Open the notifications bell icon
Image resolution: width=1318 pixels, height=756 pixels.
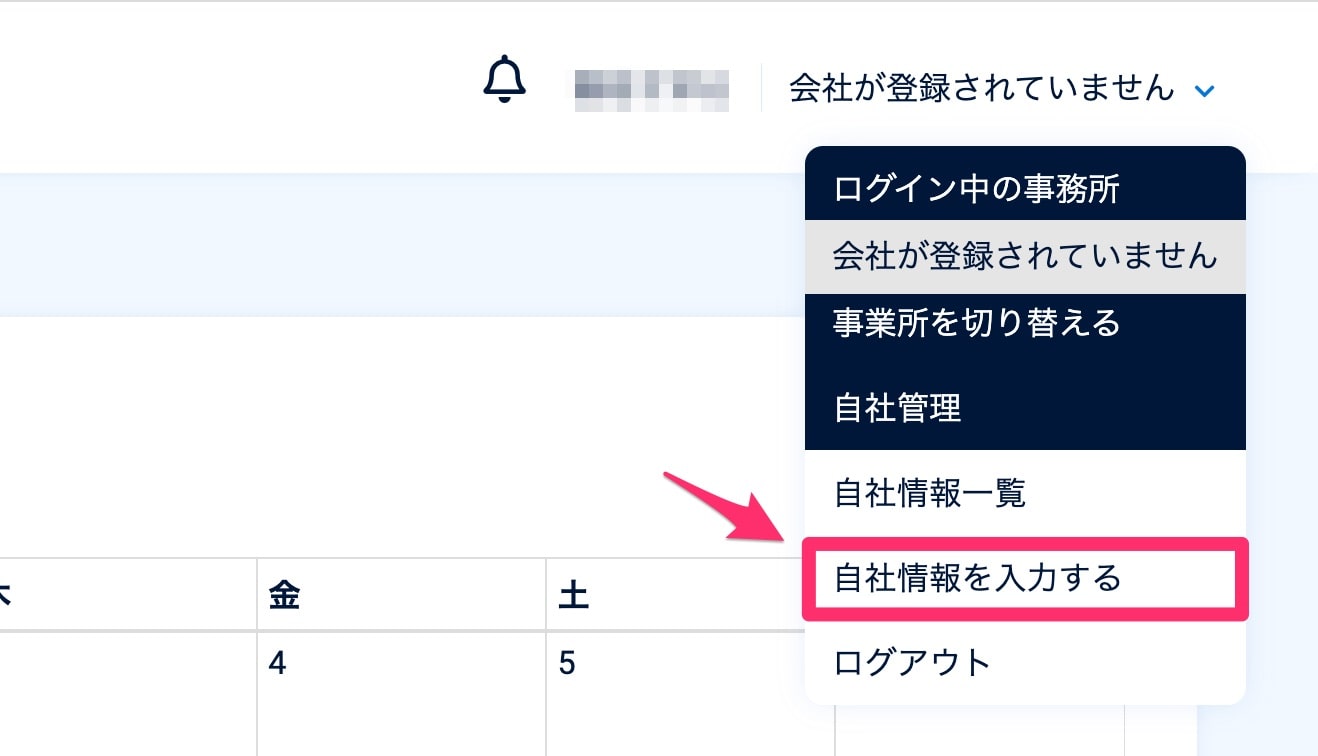point(504,80)
